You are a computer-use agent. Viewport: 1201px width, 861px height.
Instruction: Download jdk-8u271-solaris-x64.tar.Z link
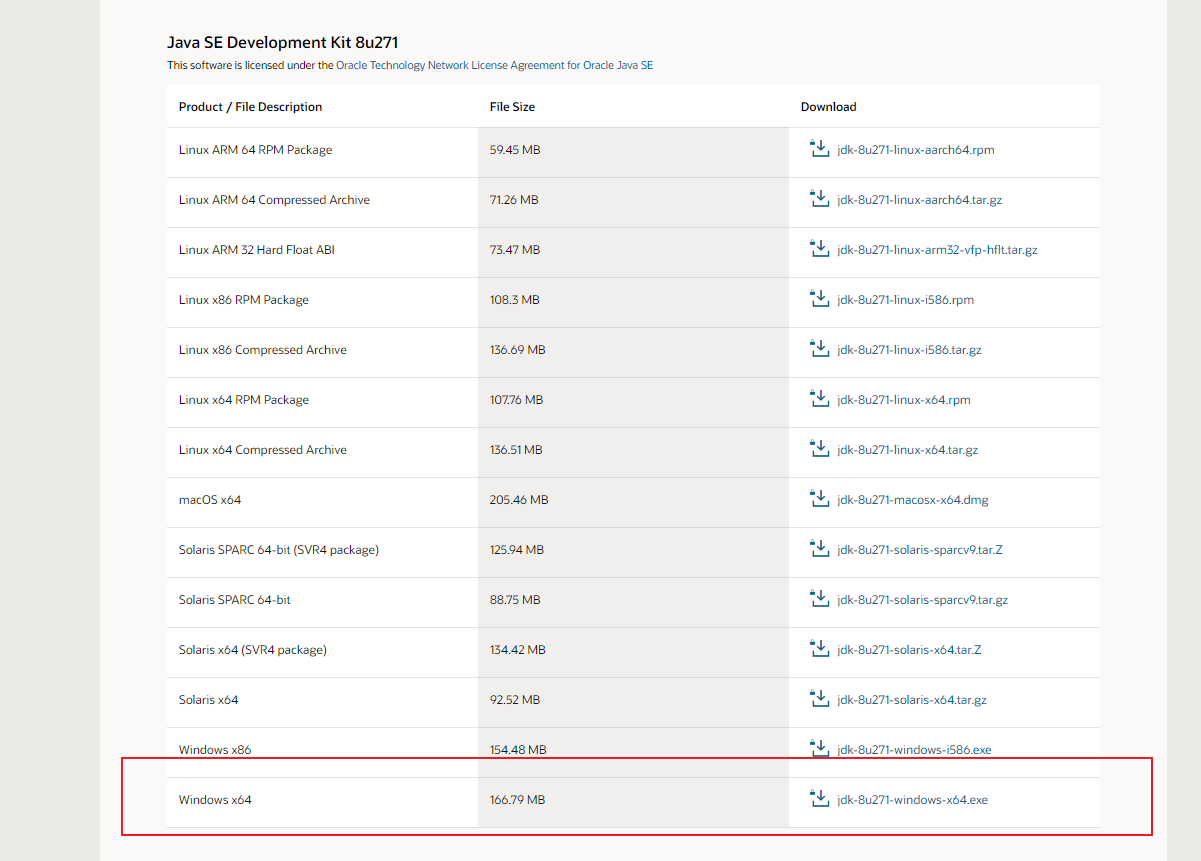click(910, 650)
